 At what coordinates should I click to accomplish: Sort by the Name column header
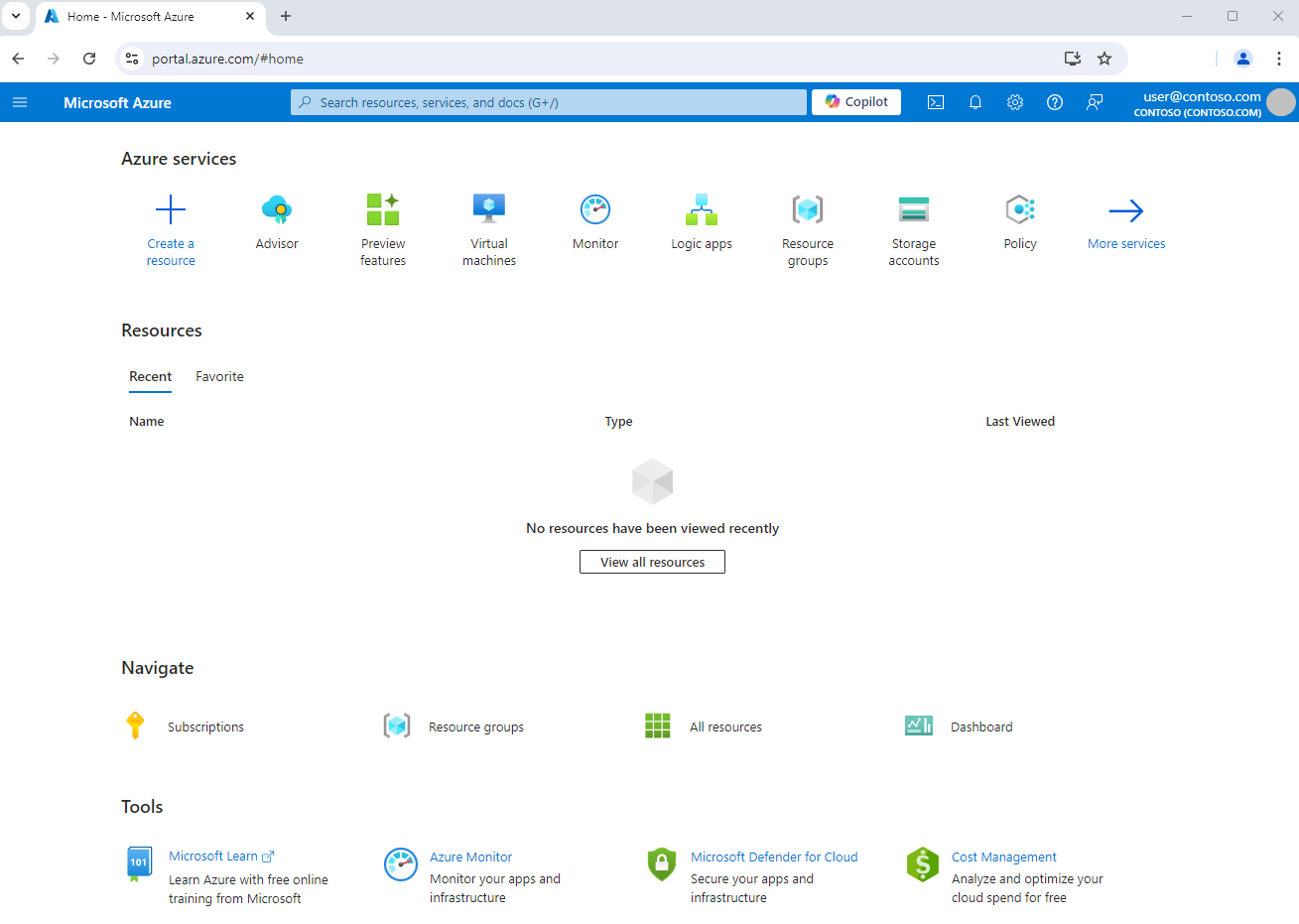click(147, 421)
